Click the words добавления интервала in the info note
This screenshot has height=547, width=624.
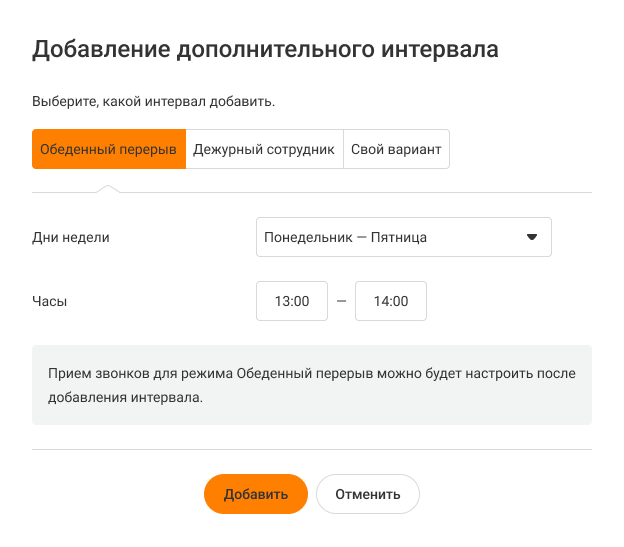pyautogui.click(x=125, y=397)
